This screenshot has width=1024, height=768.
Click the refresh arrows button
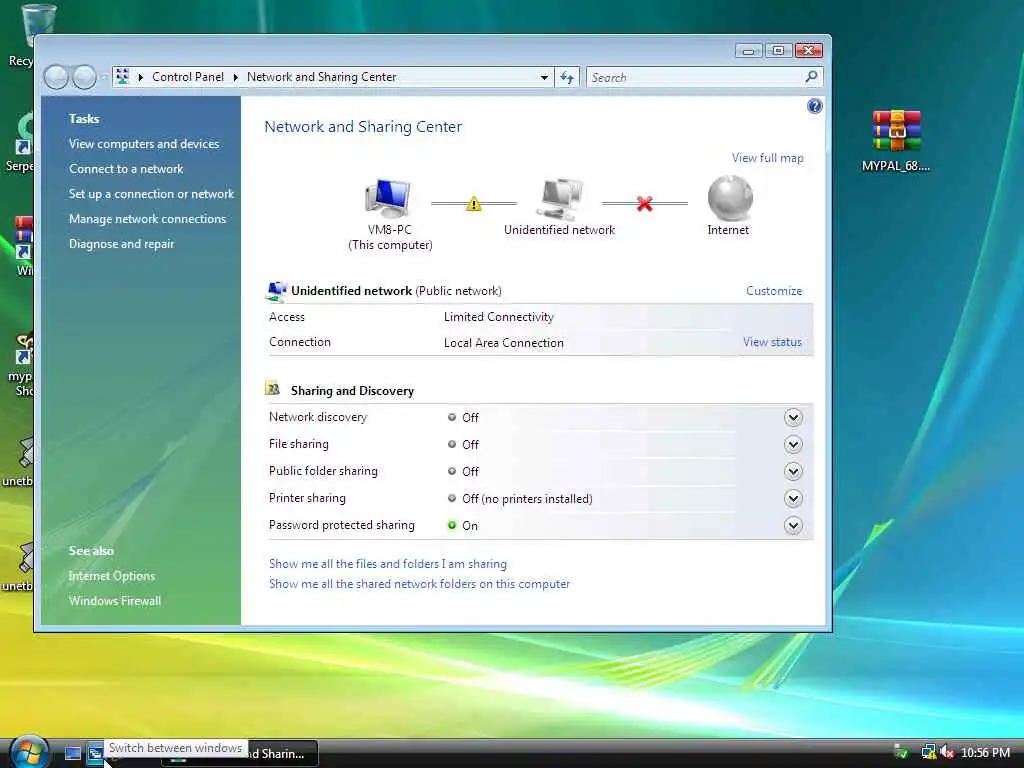[x=567, y=78]
